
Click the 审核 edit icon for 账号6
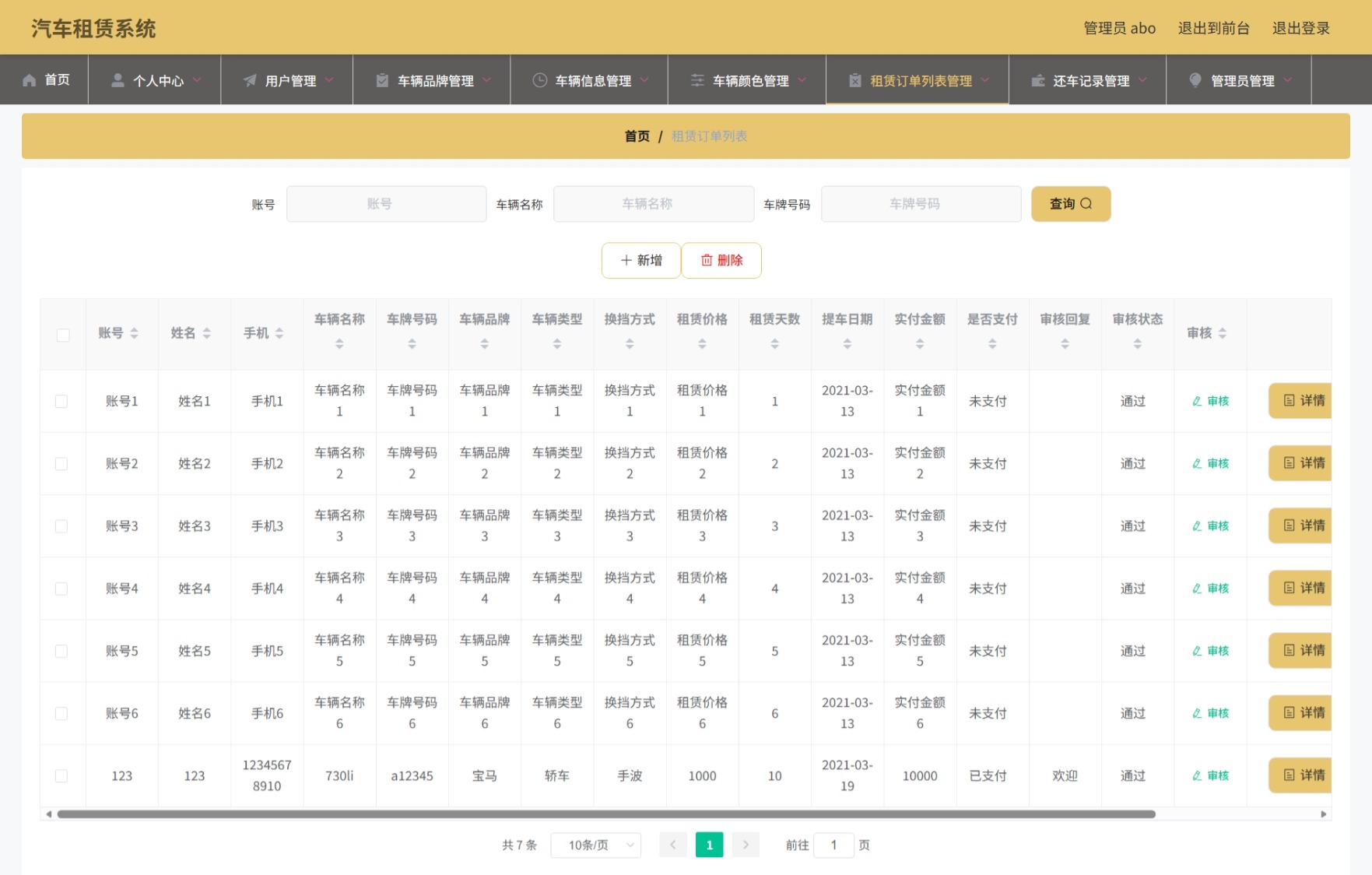[1197, 713]
